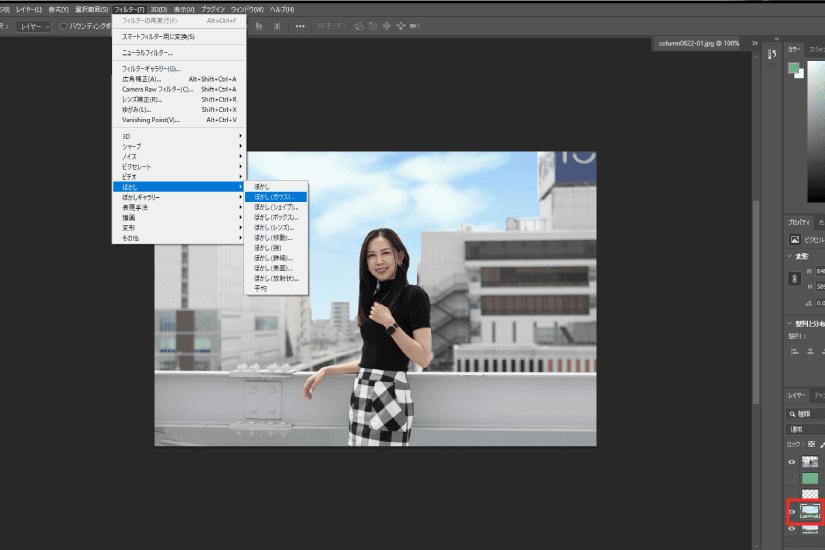This screenshot has width=825, height=550.
Task: Click the layer filter search icon
Action: (x=792, y=413)
